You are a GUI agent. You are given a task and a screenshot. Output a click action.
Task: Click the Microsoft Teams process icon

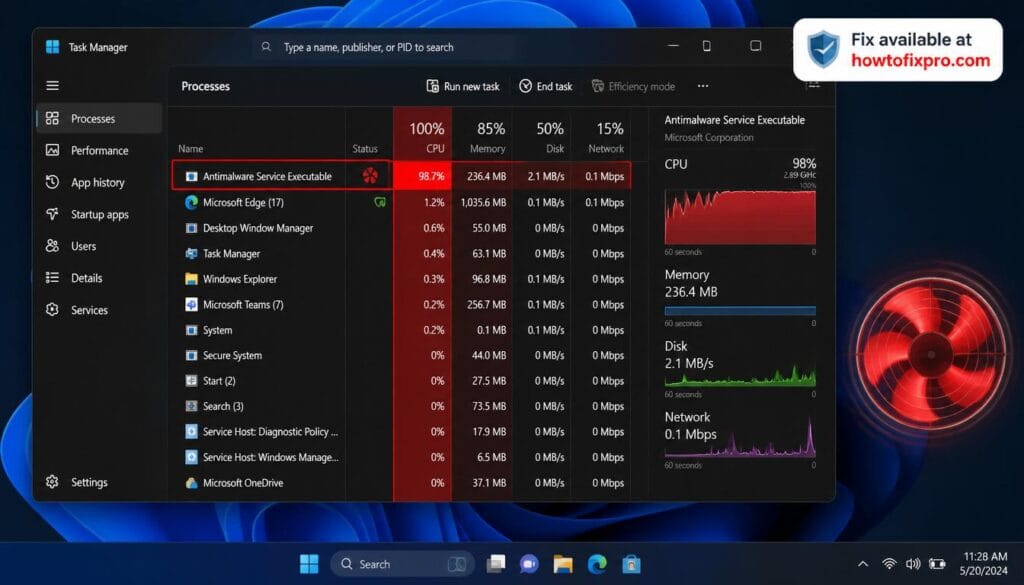point(191,304)
